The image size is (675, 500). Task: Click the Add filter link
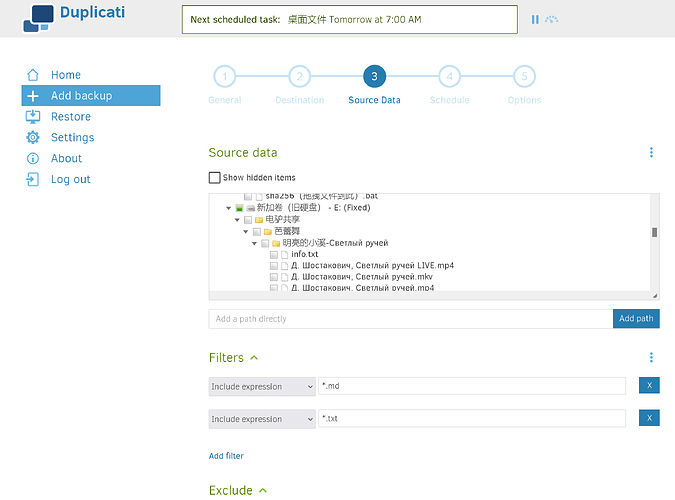click(226, 456)
